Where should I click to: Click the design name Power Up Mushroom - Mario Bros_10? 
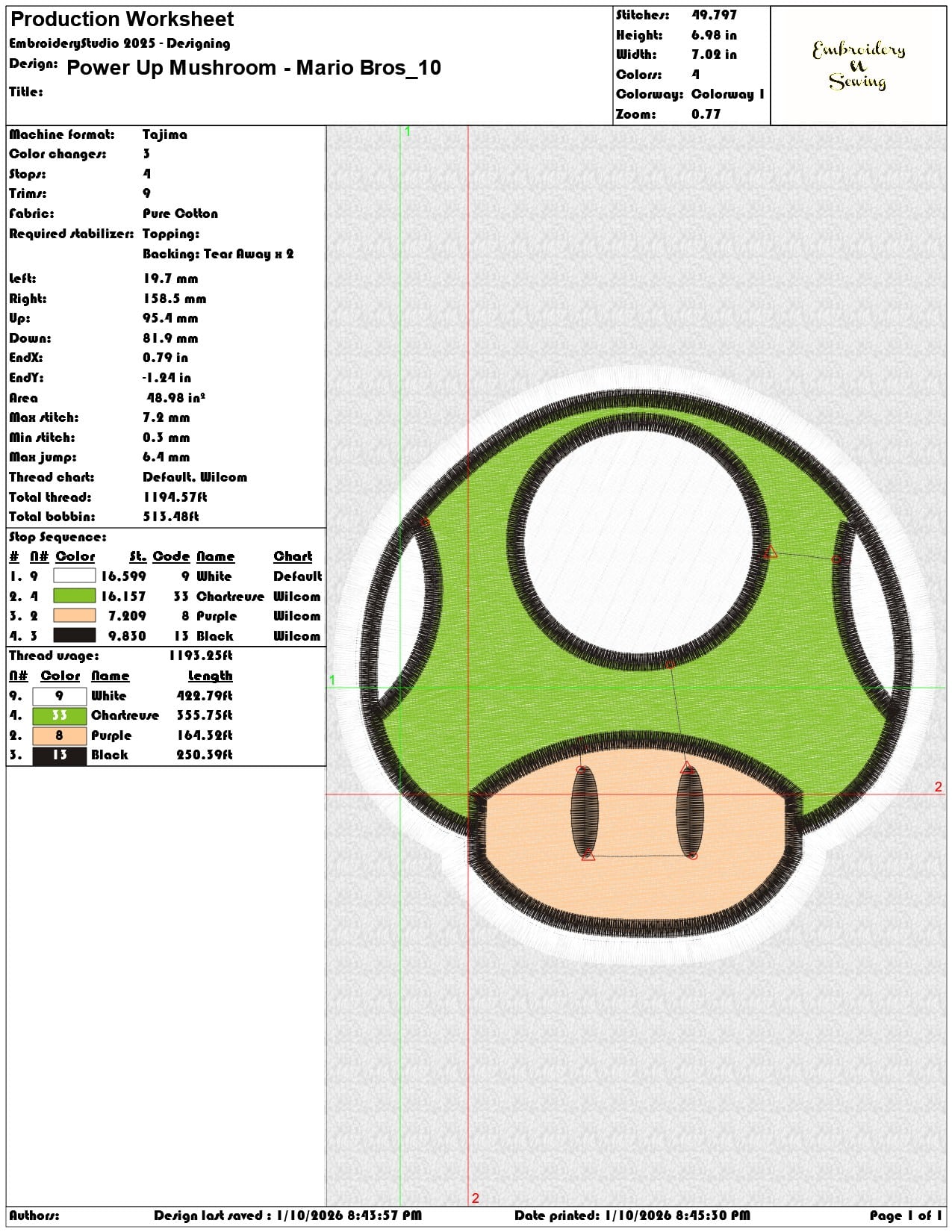[254, 68]
